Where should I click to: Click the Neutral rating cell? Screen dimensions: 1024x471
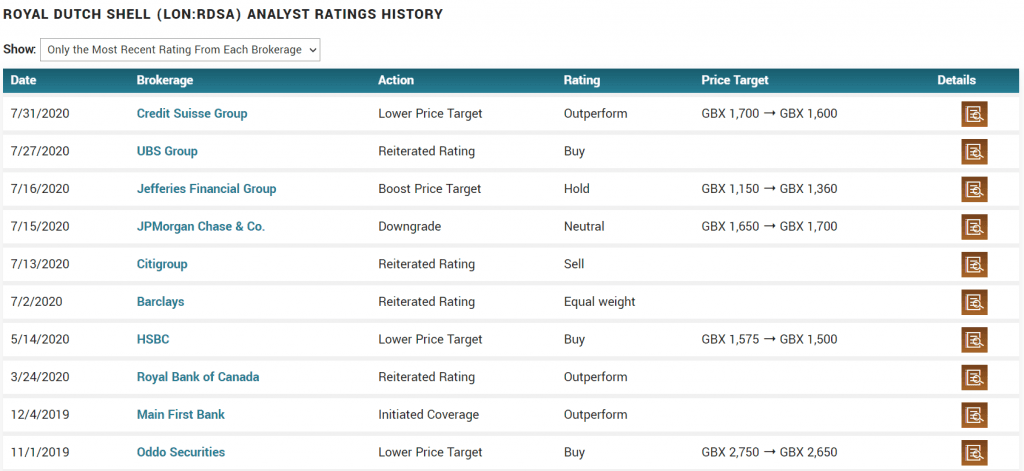pyautogui.click(x=584, y=227)
